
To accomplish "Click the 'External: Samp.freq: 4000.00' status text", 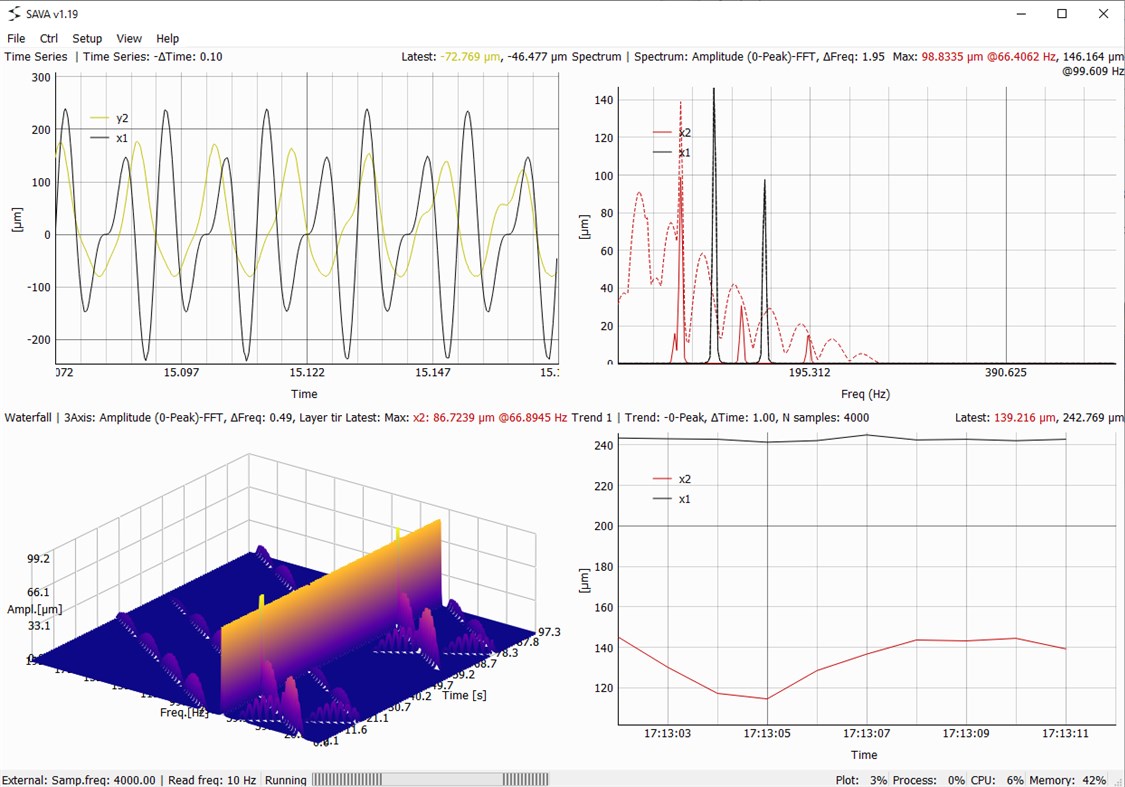I will 79,780.
